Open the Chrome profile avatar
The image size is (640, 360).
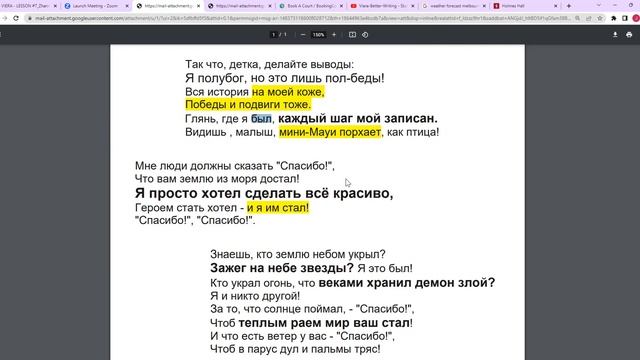point(636,18)
